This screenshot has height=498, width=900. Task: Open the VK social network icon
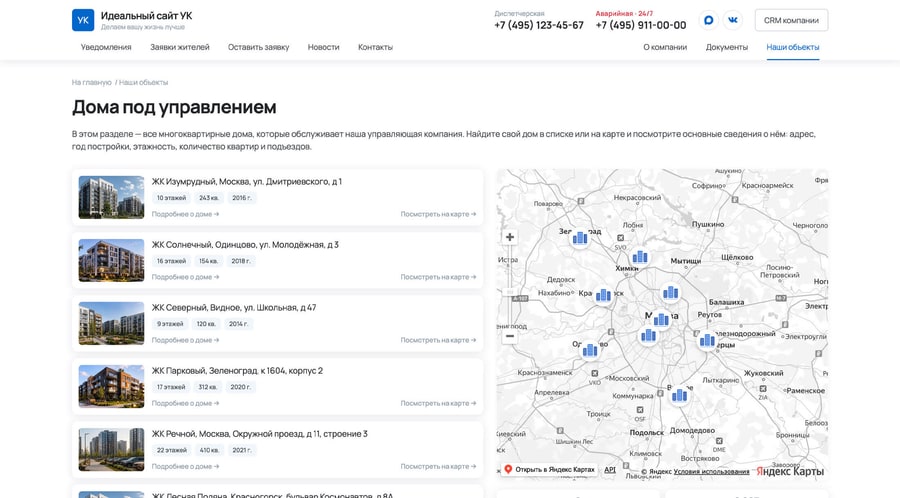pos(733,20)
